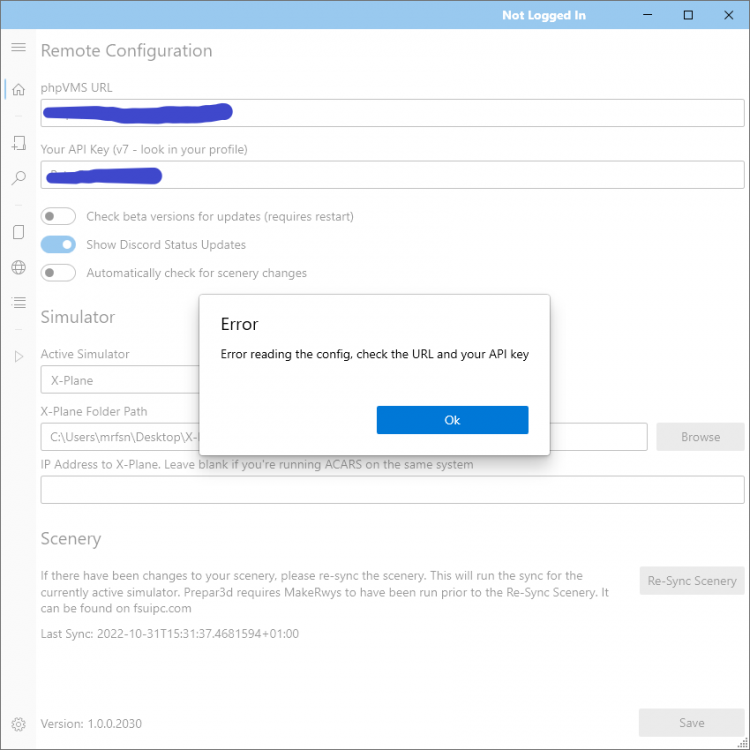Save the configuration settings

click(691, 723)
